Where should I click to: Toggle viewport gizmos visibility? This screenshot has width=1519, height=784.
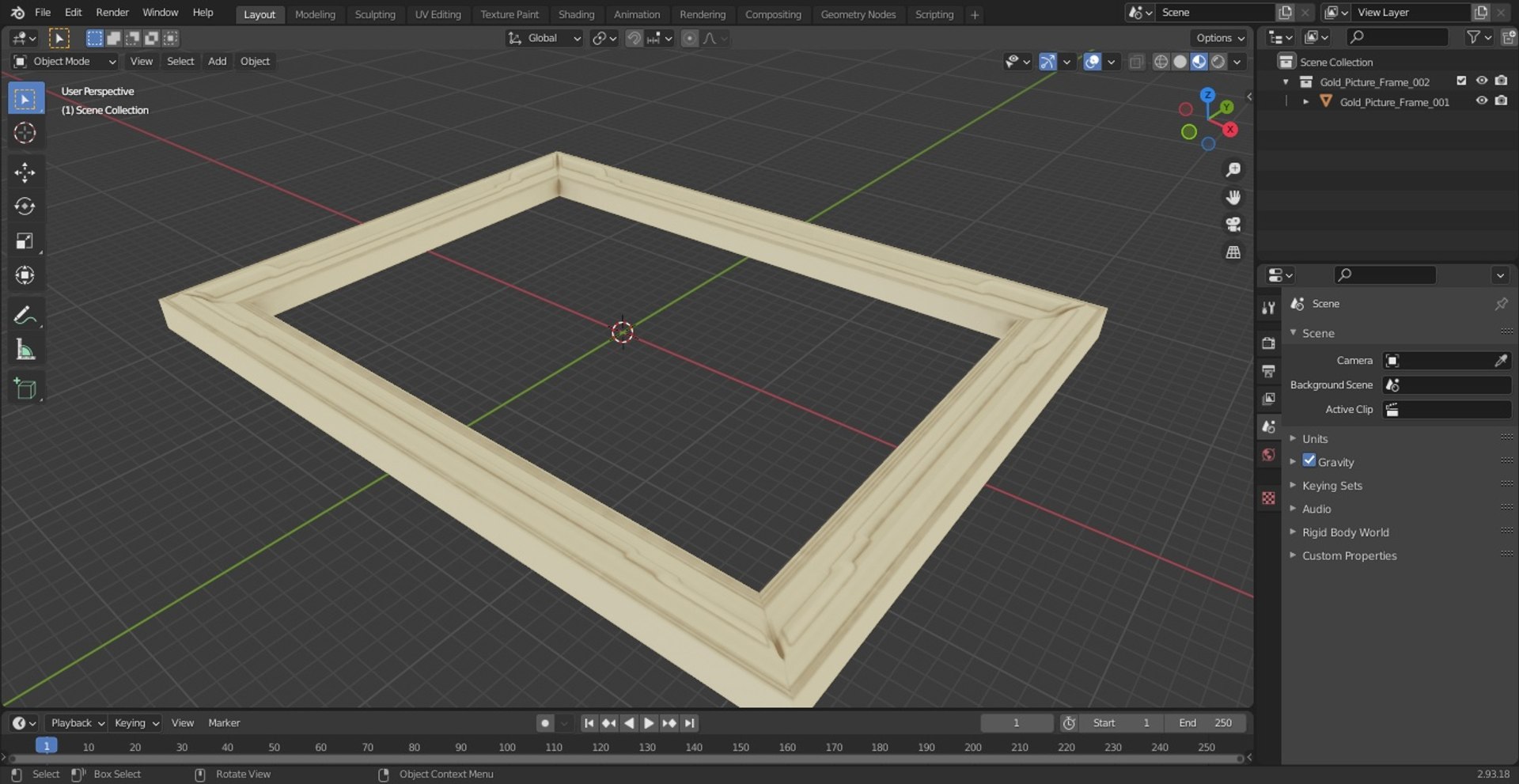[1047, 62]
